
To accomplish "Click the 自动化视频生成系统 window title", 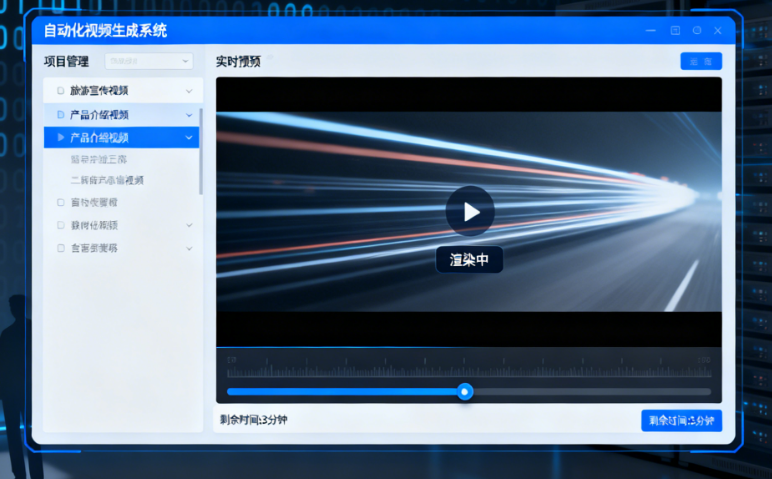I will coord(105,31).
